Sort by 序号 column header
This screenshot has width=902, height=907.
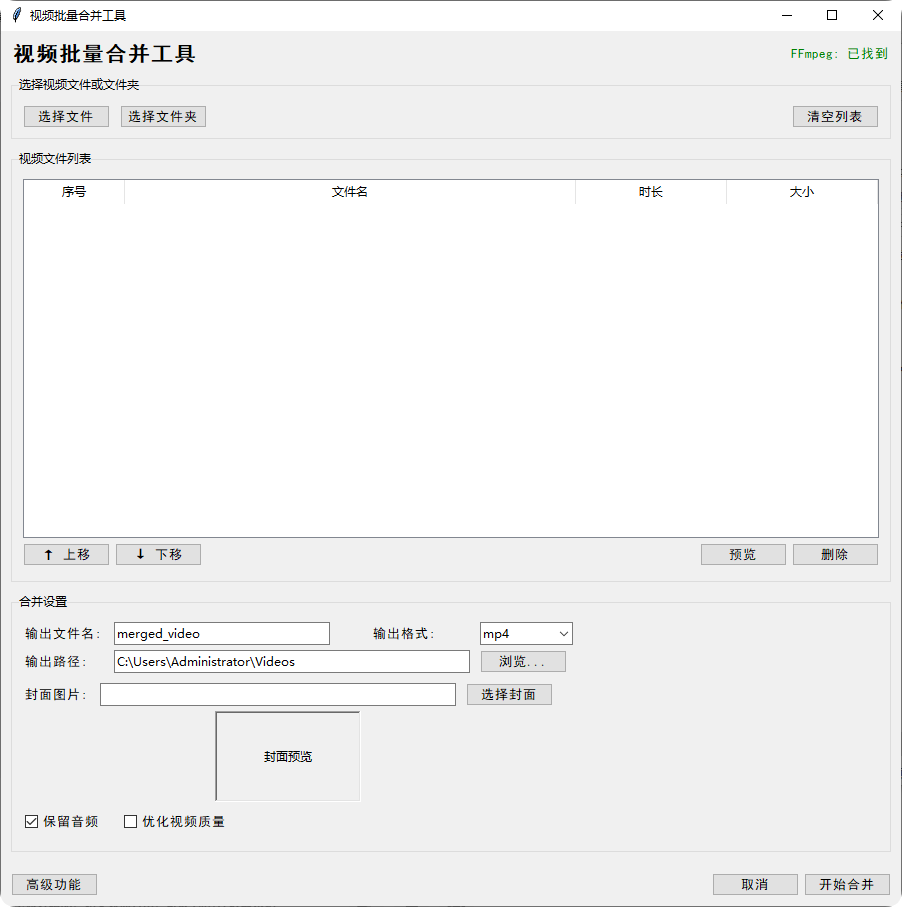click(x=74, y=192)
